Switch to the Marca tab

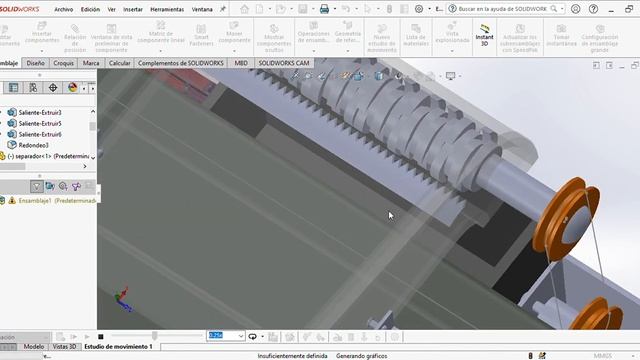tap(91, 63)
